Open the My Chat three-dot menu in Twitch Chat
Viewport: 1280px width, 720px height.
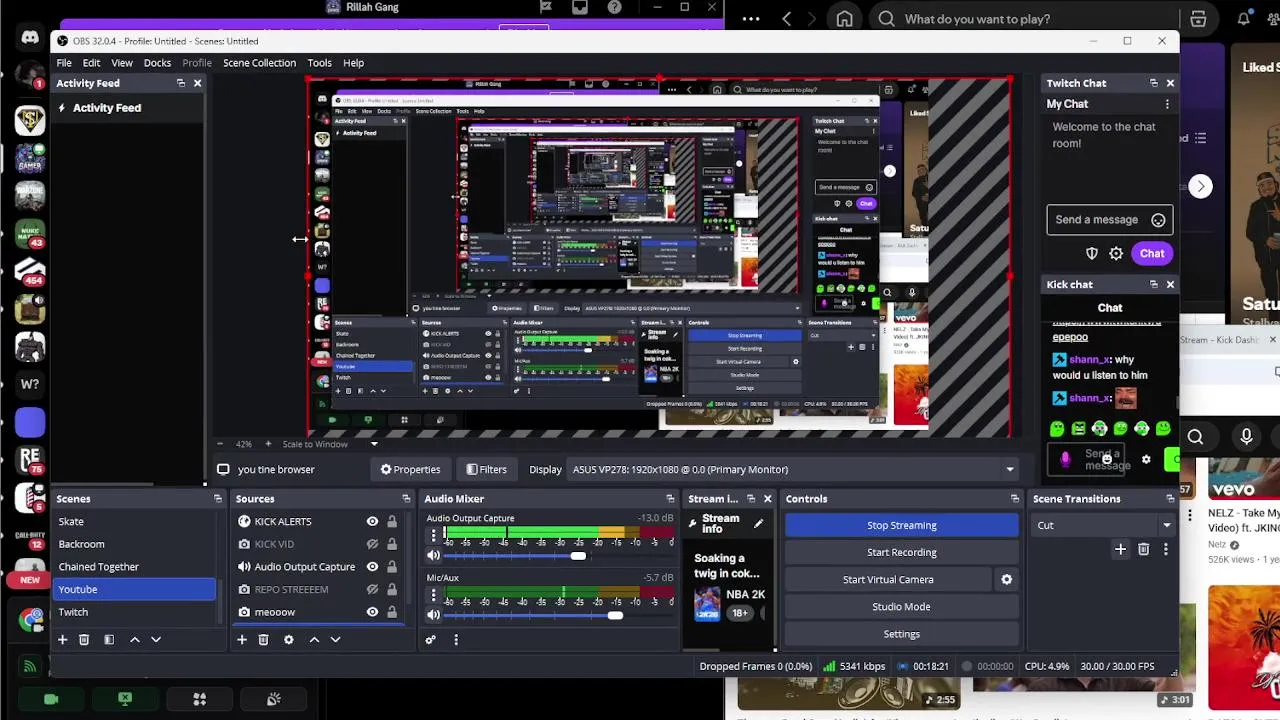click(1167, 104)
